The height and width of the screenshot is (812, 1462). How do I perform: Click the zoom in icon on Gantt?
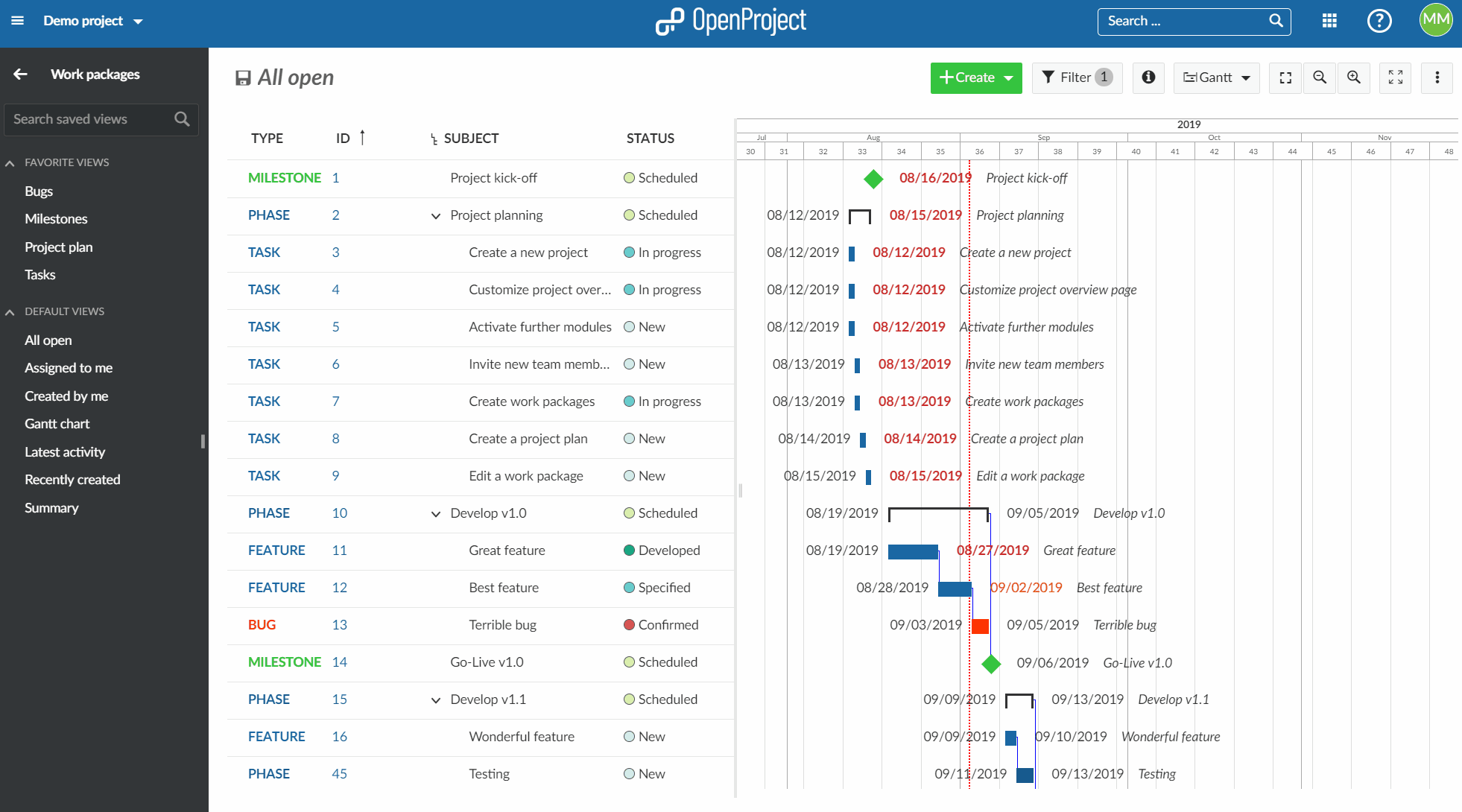point(1354,78)
